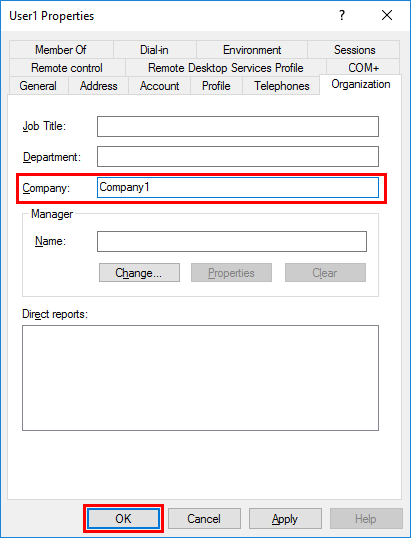Open the Environment tab

tap(252, 50)
